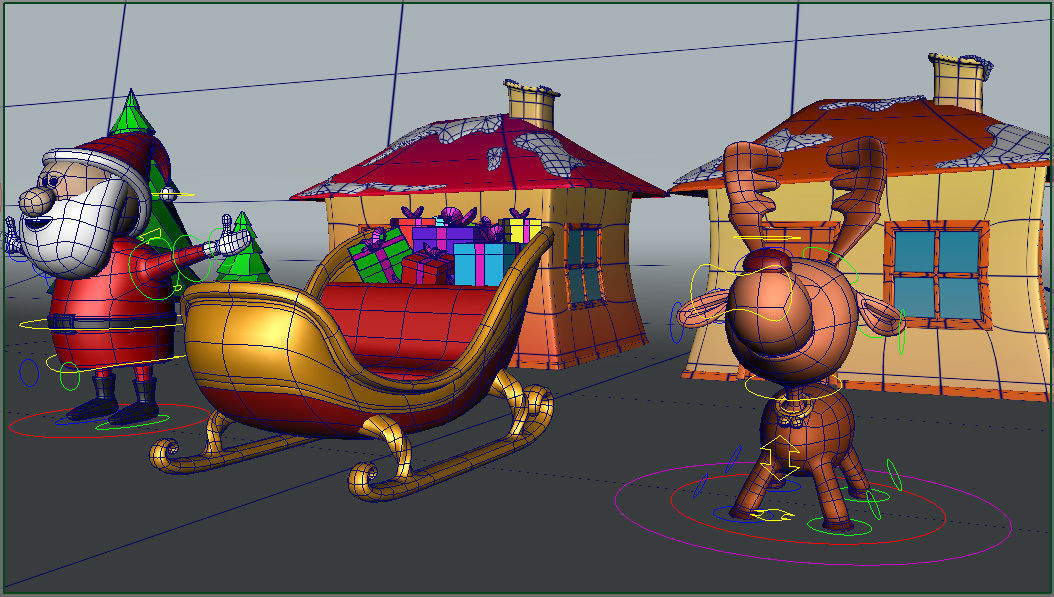Click the yellow halo control above reindeer's head
The width and height of the screenshot is (1054, 597).
[x=768, y=238]
